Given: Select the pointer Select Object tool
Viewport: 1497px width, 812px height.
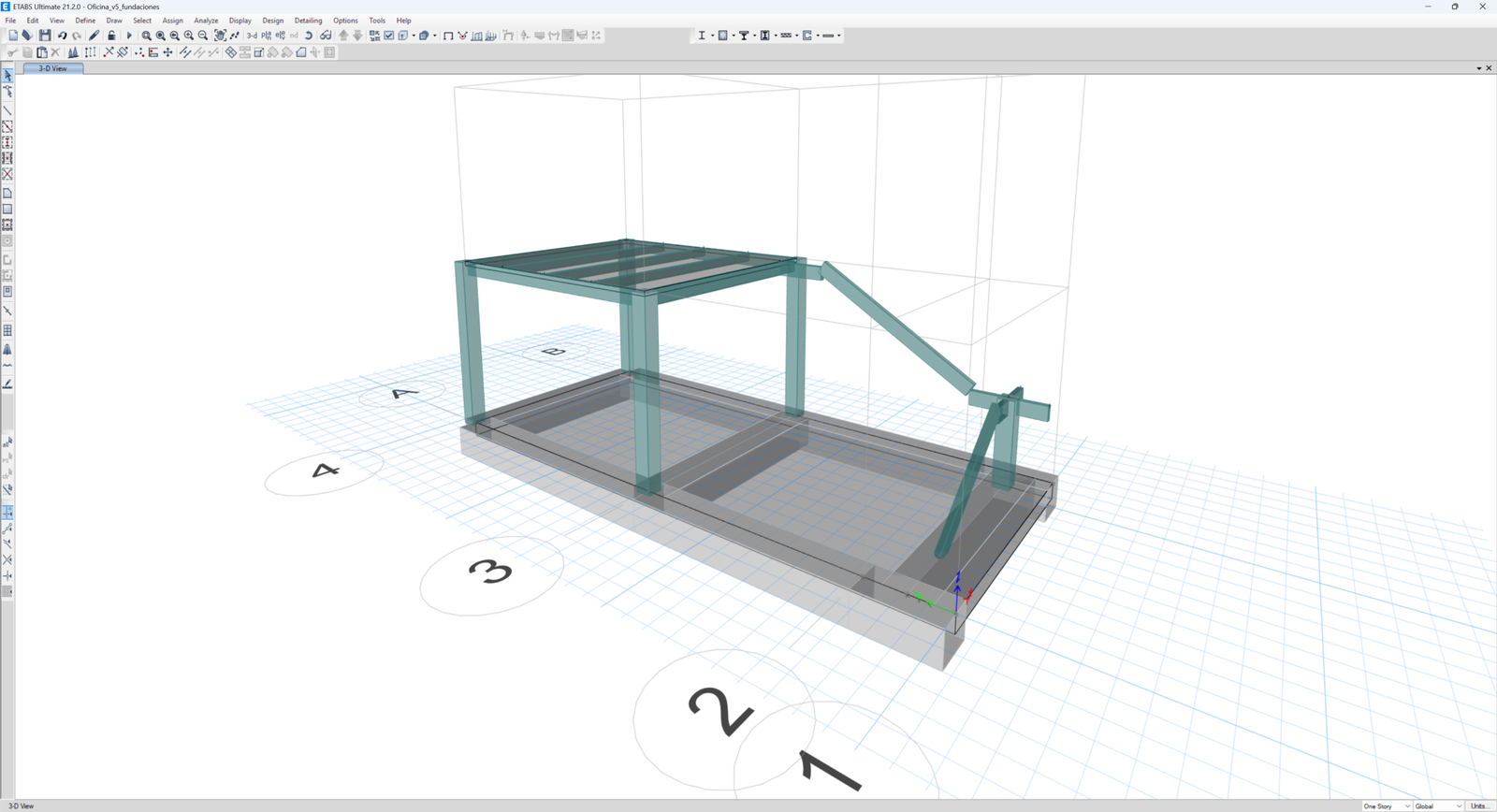Looking at the screenshot, I should pos(7,76).
